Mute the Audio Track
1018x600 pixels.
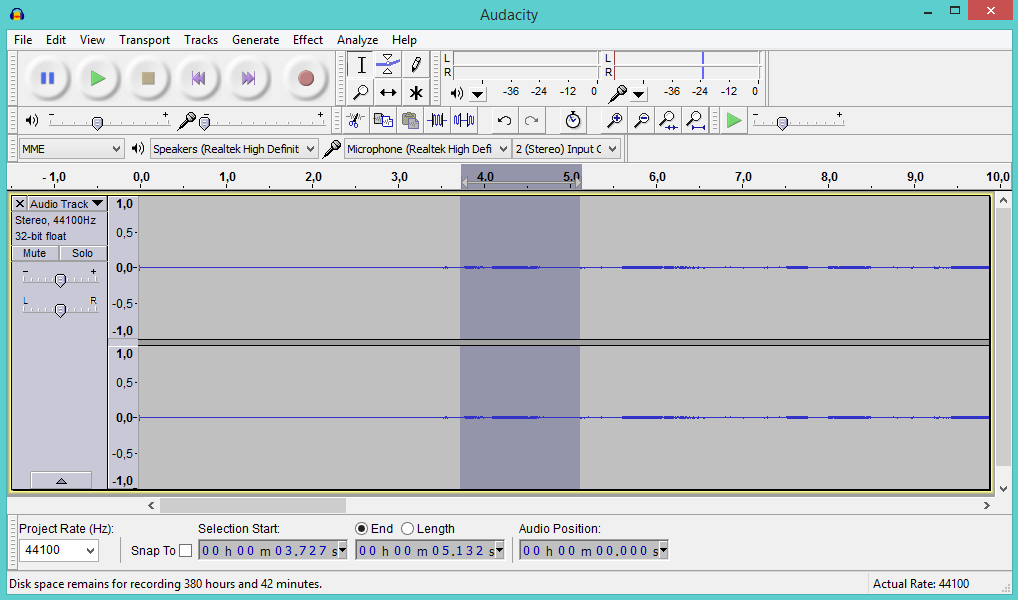(35, 253)
